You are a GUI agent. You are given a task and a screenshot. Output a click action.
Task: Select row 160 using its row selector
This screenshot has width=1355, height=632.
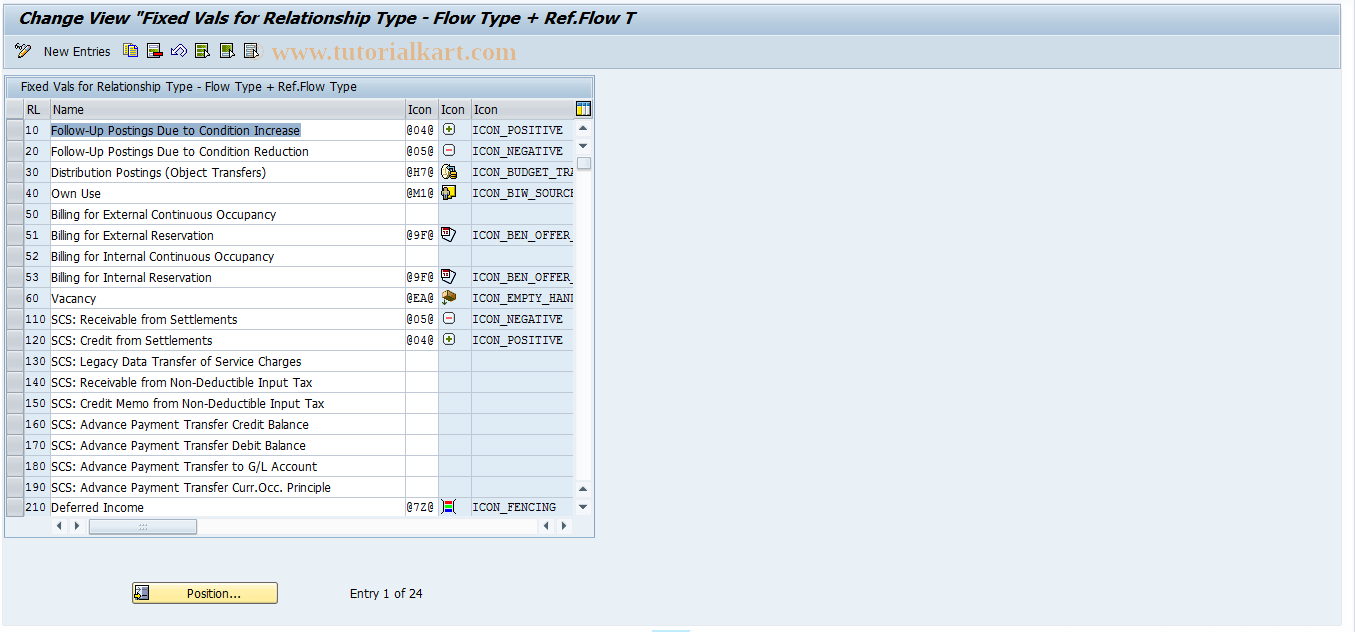pyautogui.click(x=14, y=424)
